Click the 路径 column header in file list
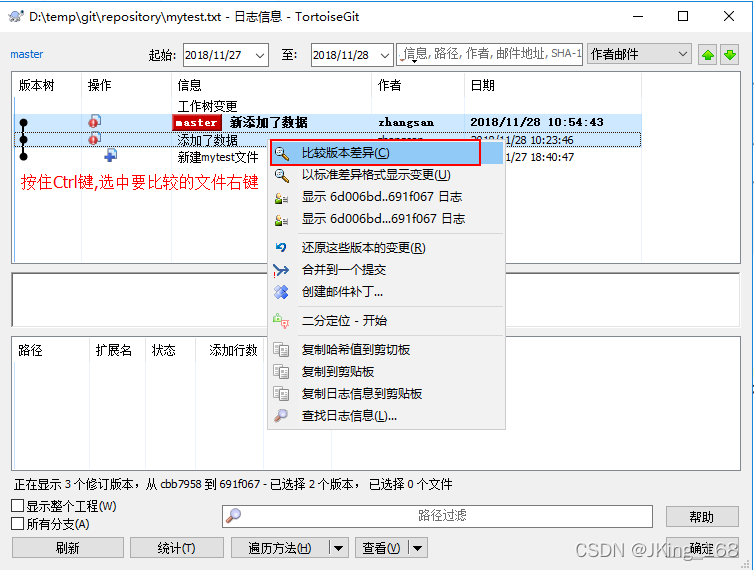The width and height of the screenshot is (754, 570). click(51, 350)
